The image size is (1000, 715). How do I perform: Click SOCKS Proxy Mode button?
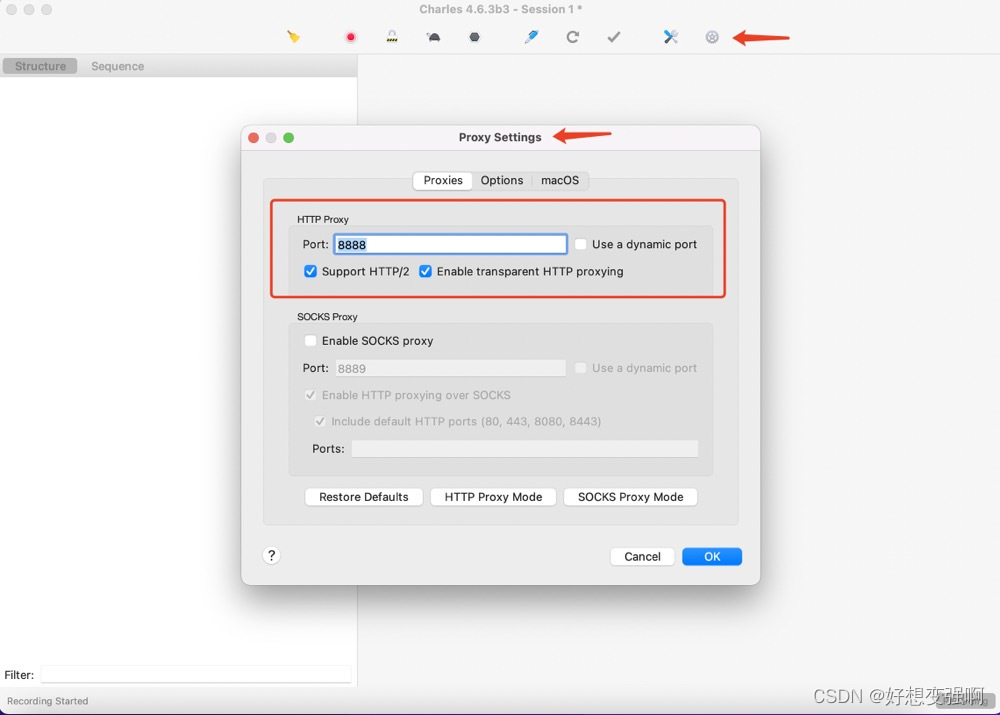[630, 497]
